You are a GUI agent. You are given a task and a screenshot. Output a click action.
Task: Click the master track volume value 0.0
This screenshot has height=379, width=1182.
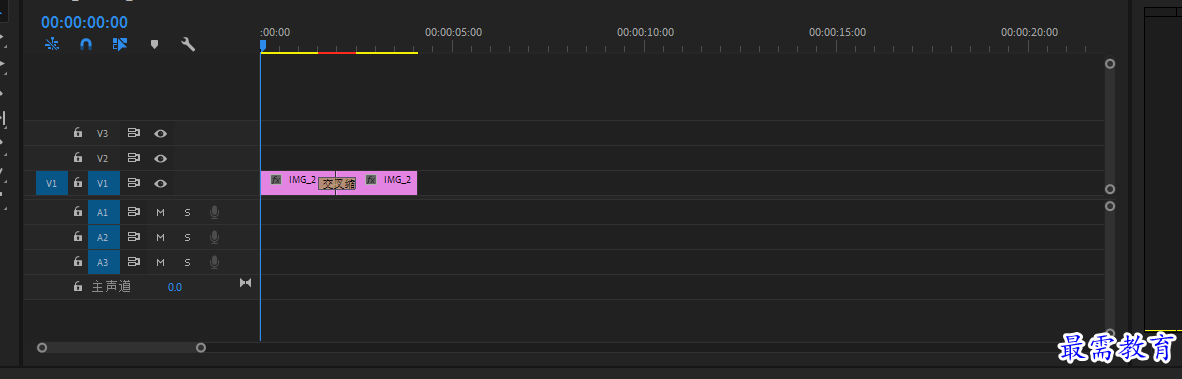[x=175, y=287]
